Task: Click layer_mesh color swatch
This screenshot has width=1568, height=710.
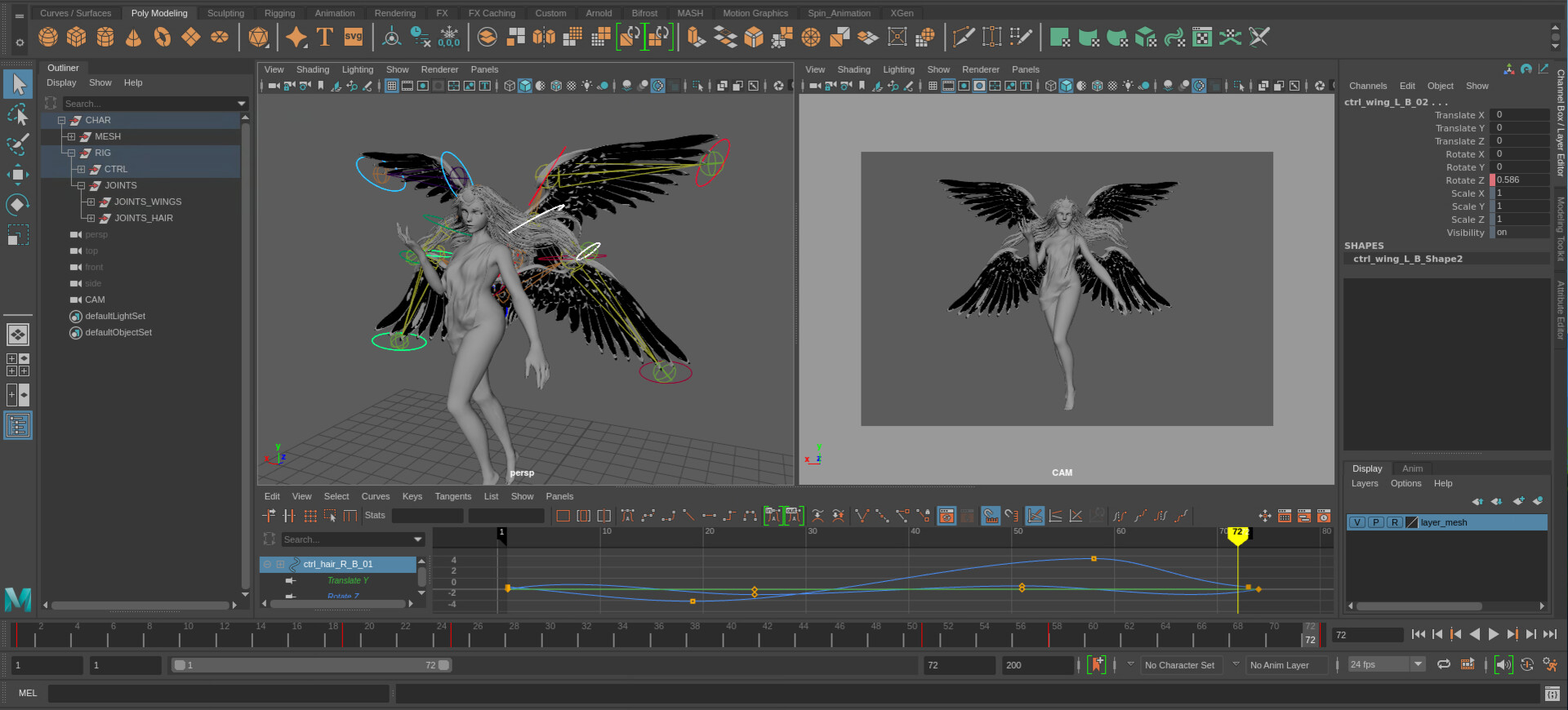Action: coord(1411,522)
